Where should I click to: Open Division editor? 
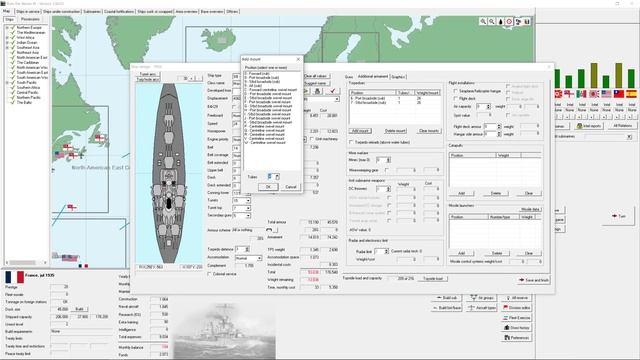point(517,308)
